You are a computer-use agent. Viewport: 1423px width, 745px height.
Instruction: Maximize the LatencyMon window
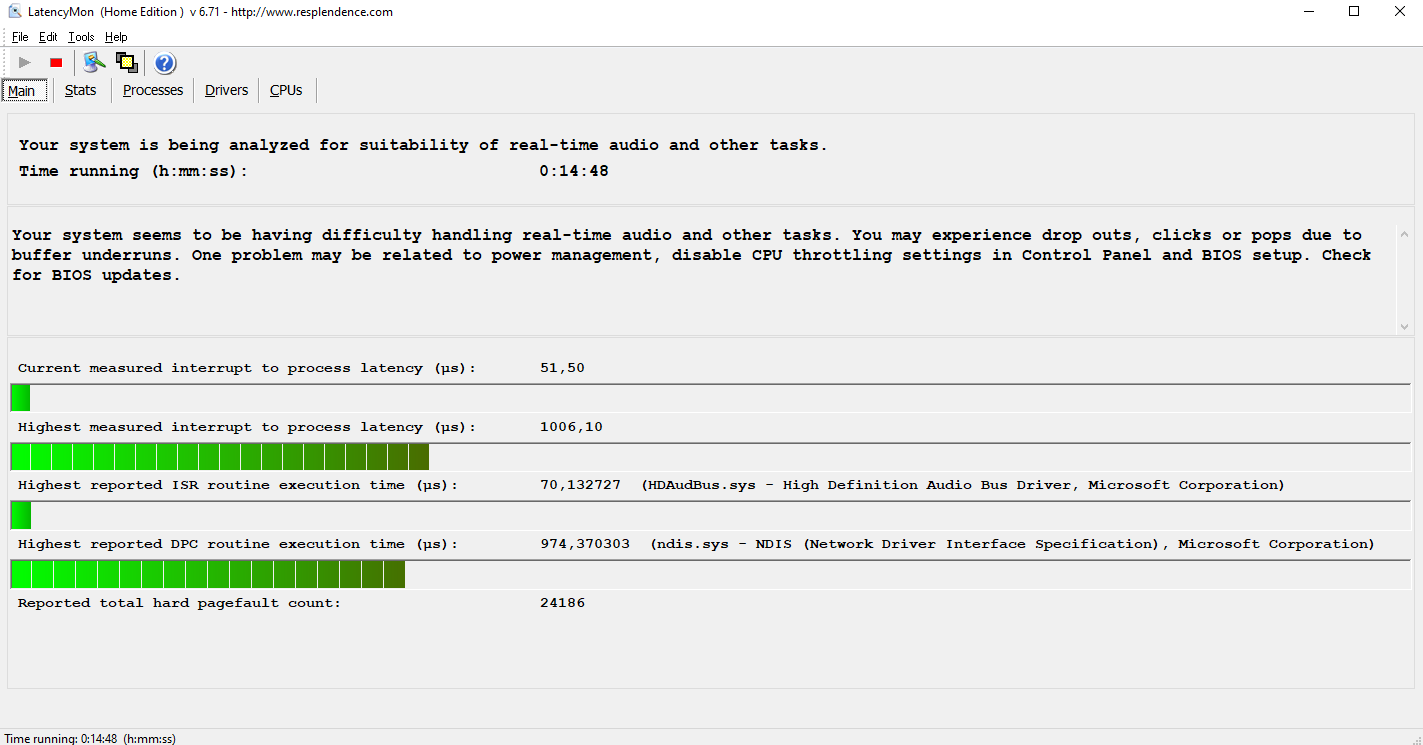point(1354,12)
